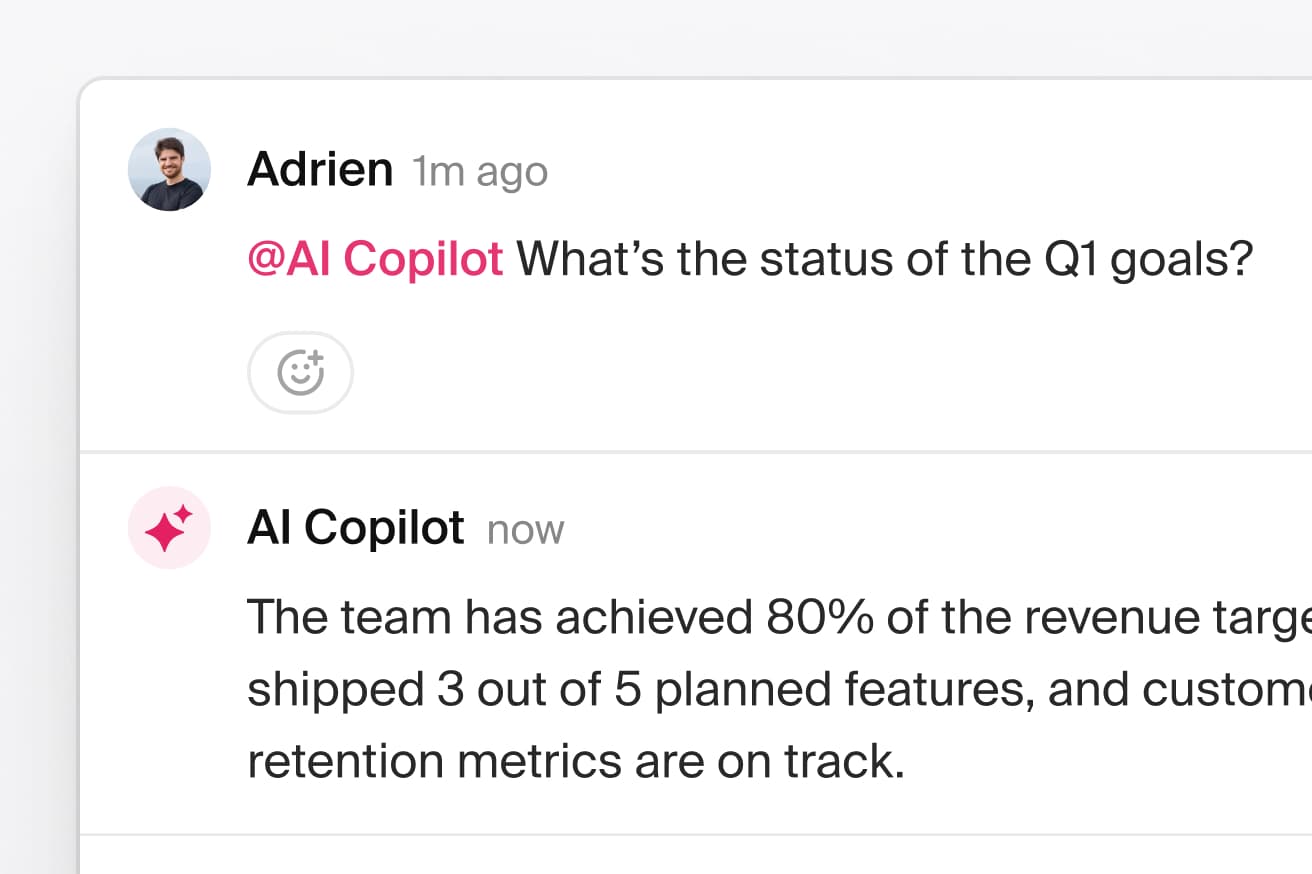Click "The team" starting the reply
The width and height of the screenshot is (1312, 874).
pyautogui.click(x=351, y=618)
